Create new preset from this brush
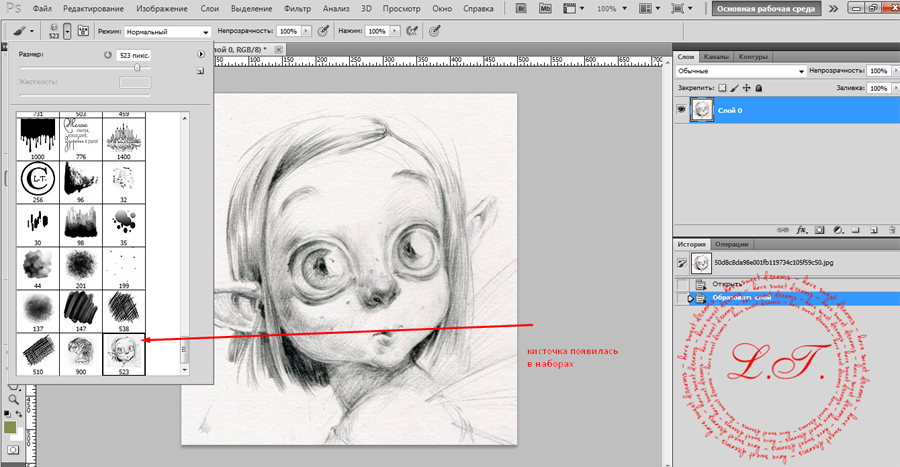Screen dimensions: 900x467 pos(200,71)
